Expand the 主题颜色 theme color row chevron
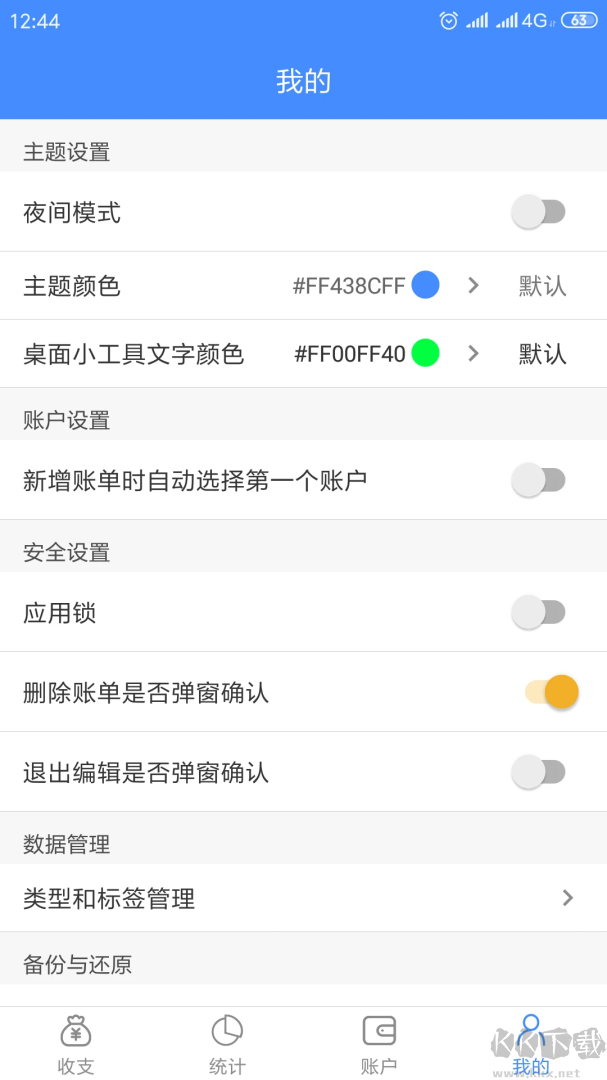 point(473,285)
